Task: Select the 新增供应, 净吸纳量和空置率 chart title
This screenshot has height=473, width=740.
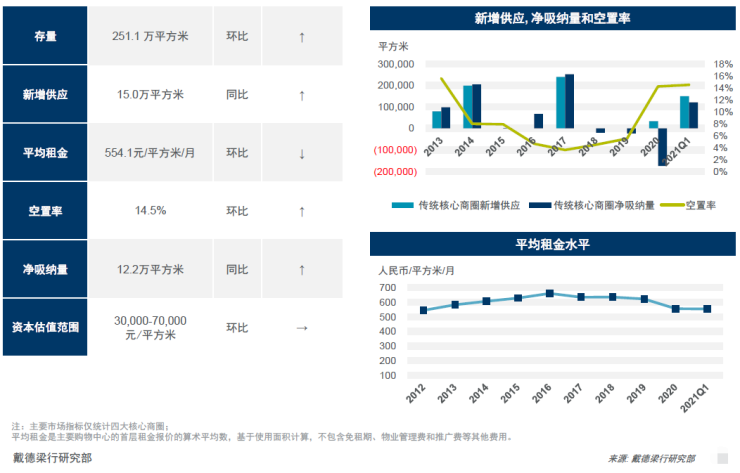Action: point(551,18)
